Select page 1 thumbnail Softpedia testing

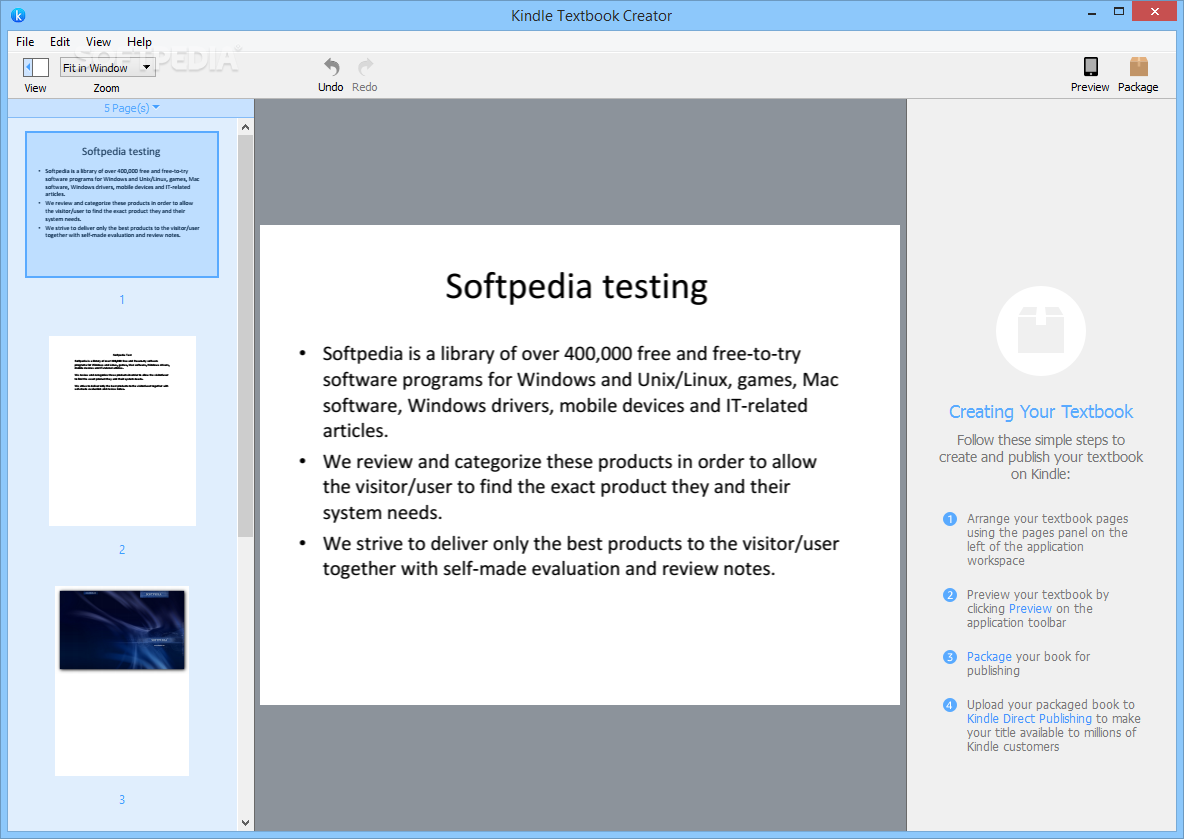[122, 205]
